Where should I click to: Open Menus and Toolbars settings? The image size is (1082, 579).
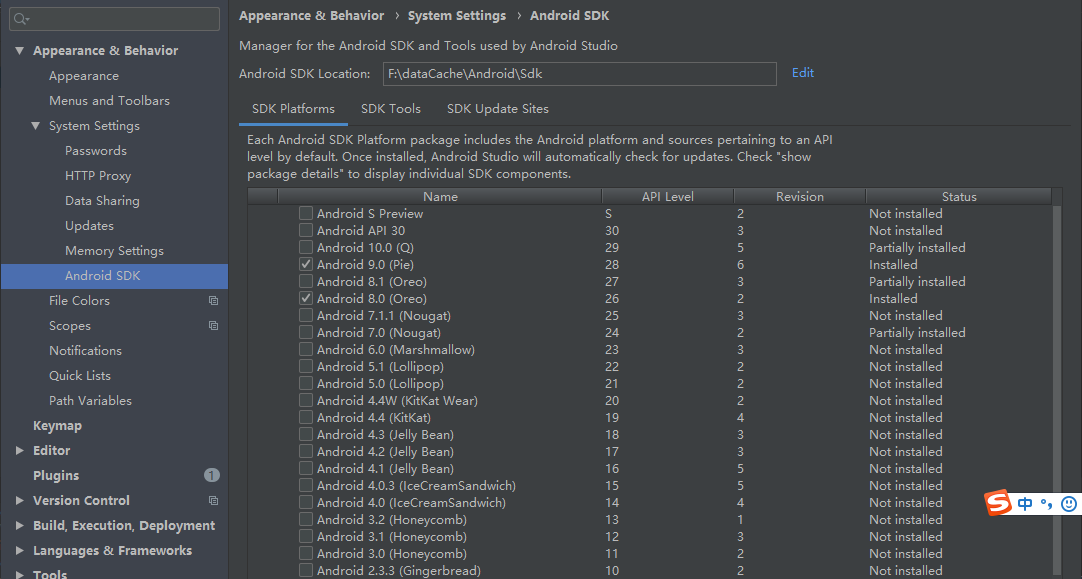(x=109, y=101)
